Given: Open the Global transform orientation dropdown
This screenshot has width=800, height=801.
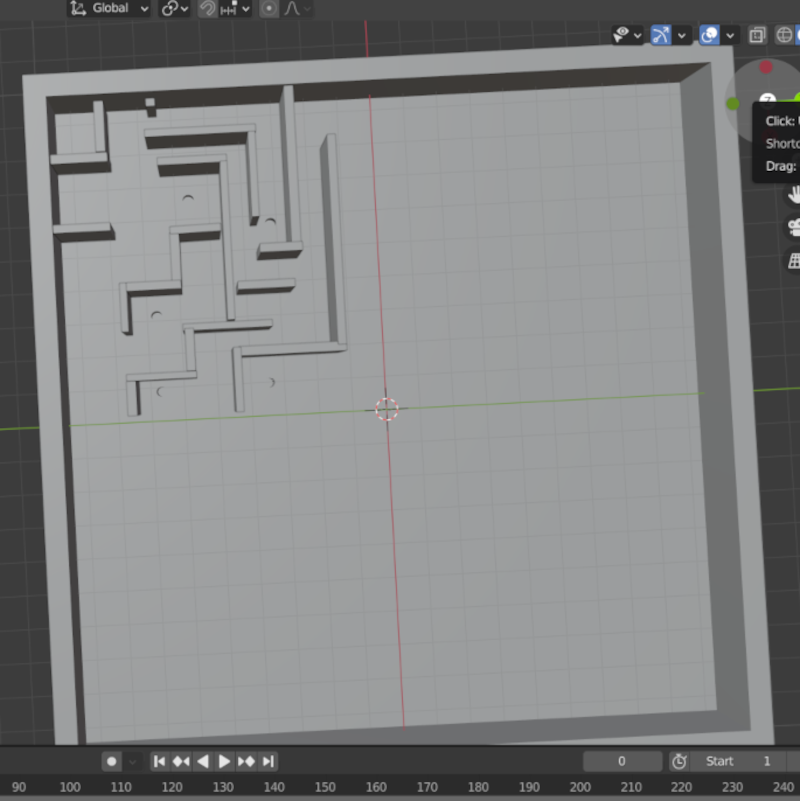Looking at the screenshot, I should click(109, 8).
